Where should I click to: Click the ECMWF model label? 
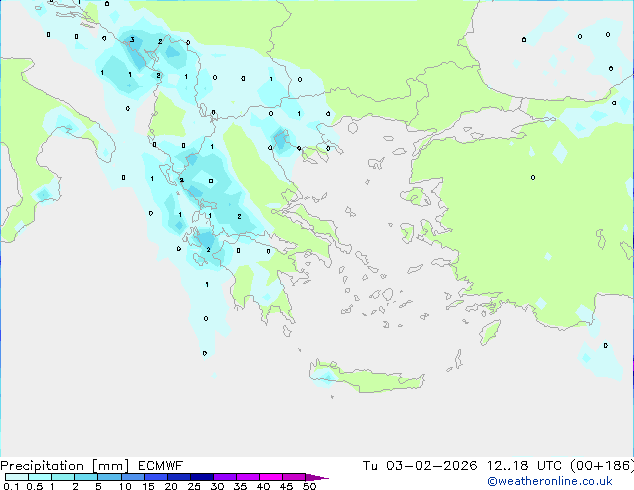pyautogui.click(x=161, y=466)
